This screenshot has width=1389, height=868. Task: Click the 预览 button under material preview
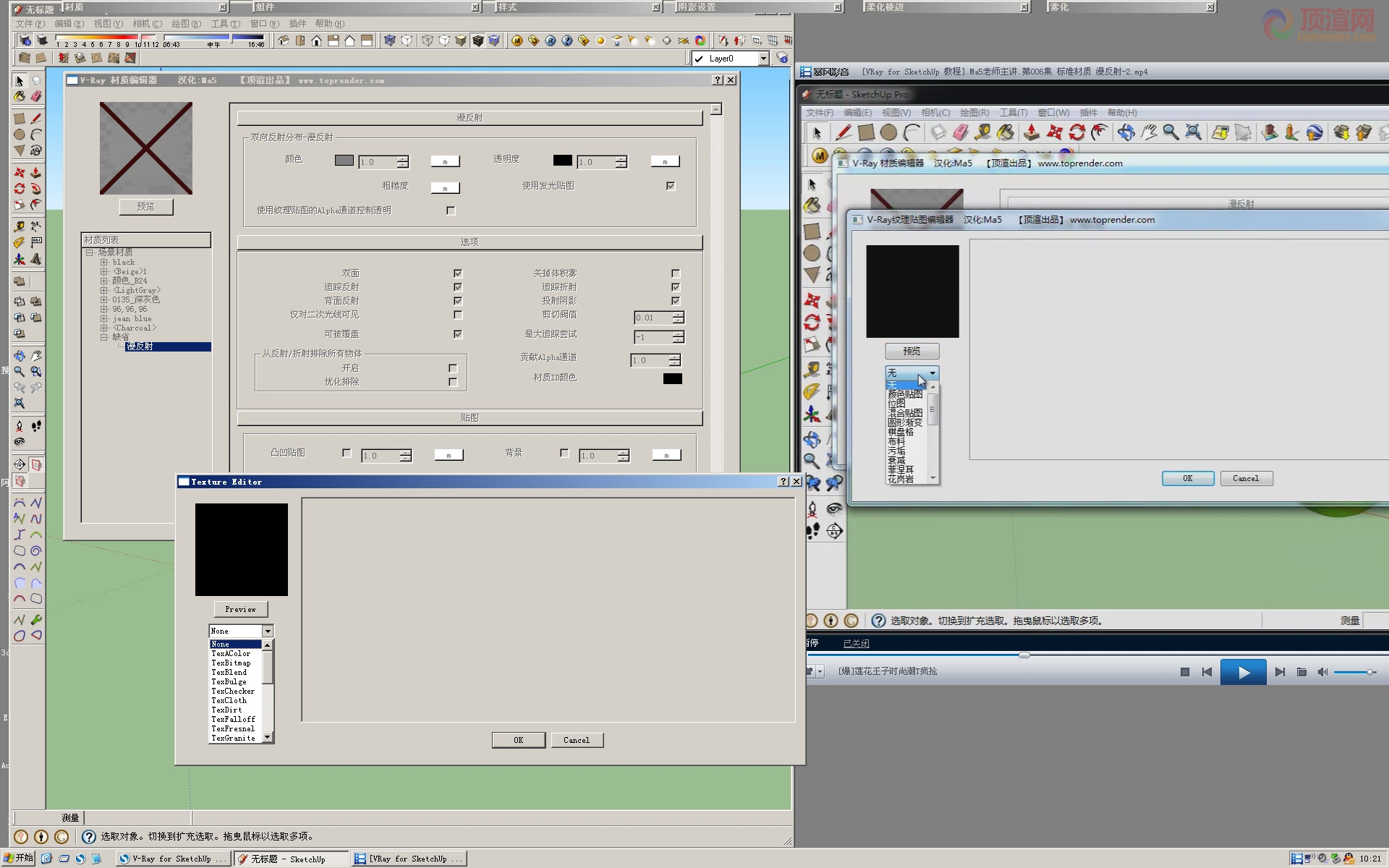146,207
